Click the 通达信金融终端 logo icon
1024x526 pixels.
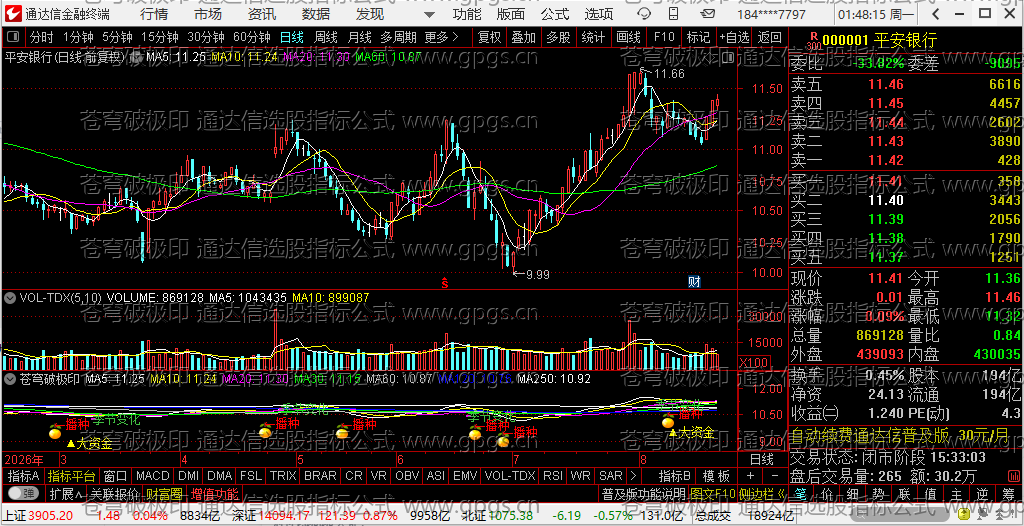tap(14, 14)
